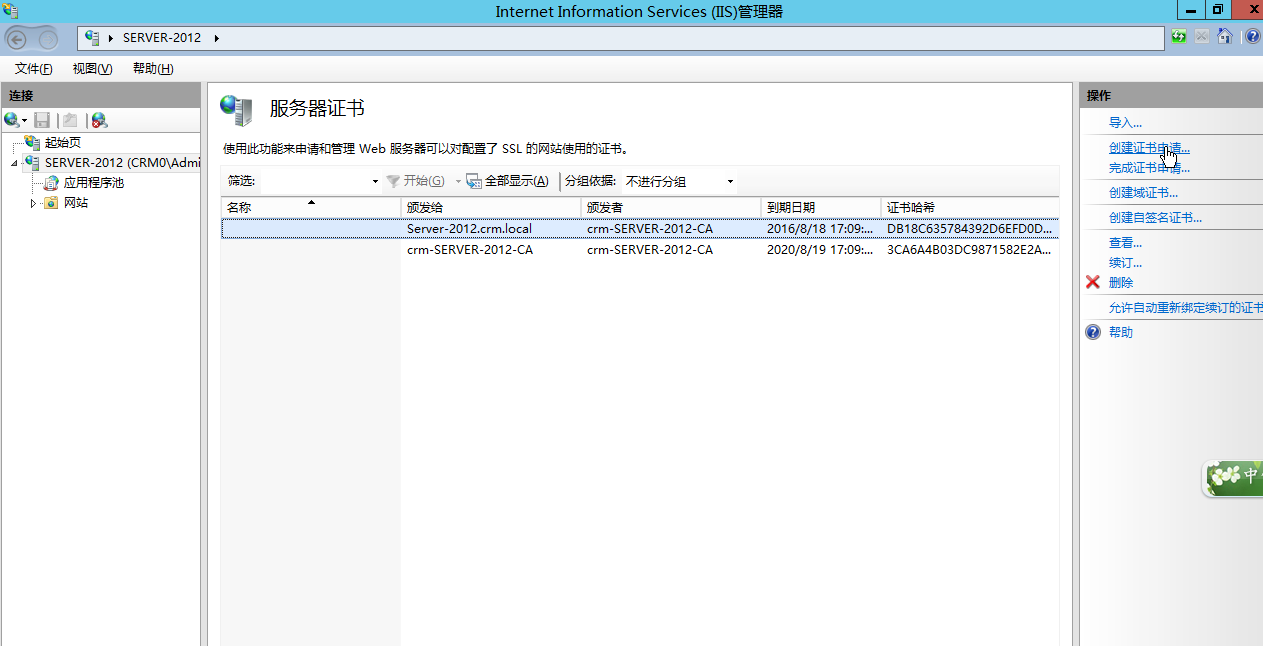Click the Home icon in the address bar

[x=1224, y=37]
